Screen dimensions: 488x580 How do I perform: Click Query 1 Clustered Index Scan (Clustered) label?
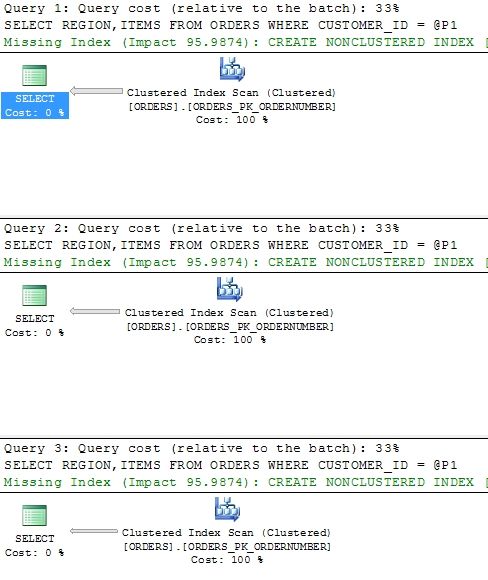232,92
